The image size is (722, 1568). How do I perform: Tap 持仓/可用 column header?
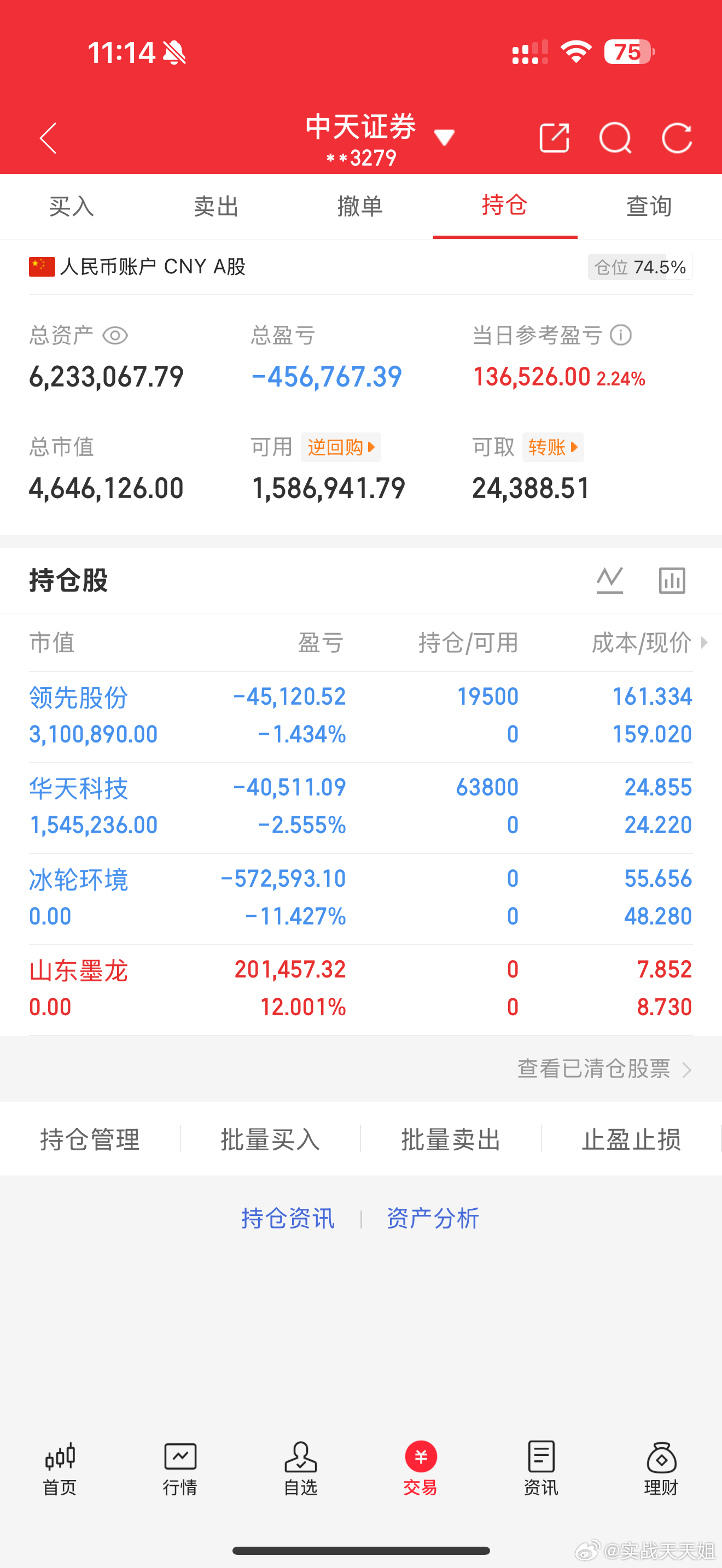468,642
